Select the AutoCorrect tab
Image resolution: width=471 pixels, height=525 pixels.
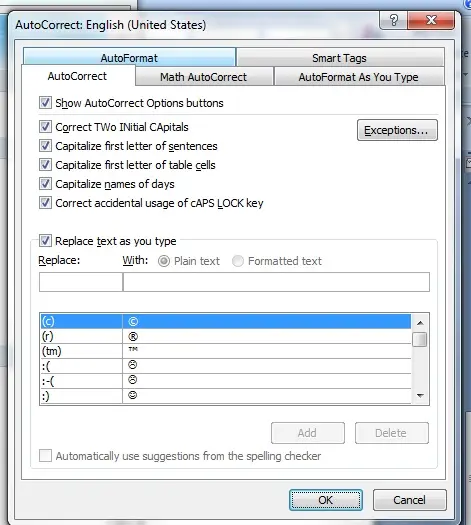[78, 76]
